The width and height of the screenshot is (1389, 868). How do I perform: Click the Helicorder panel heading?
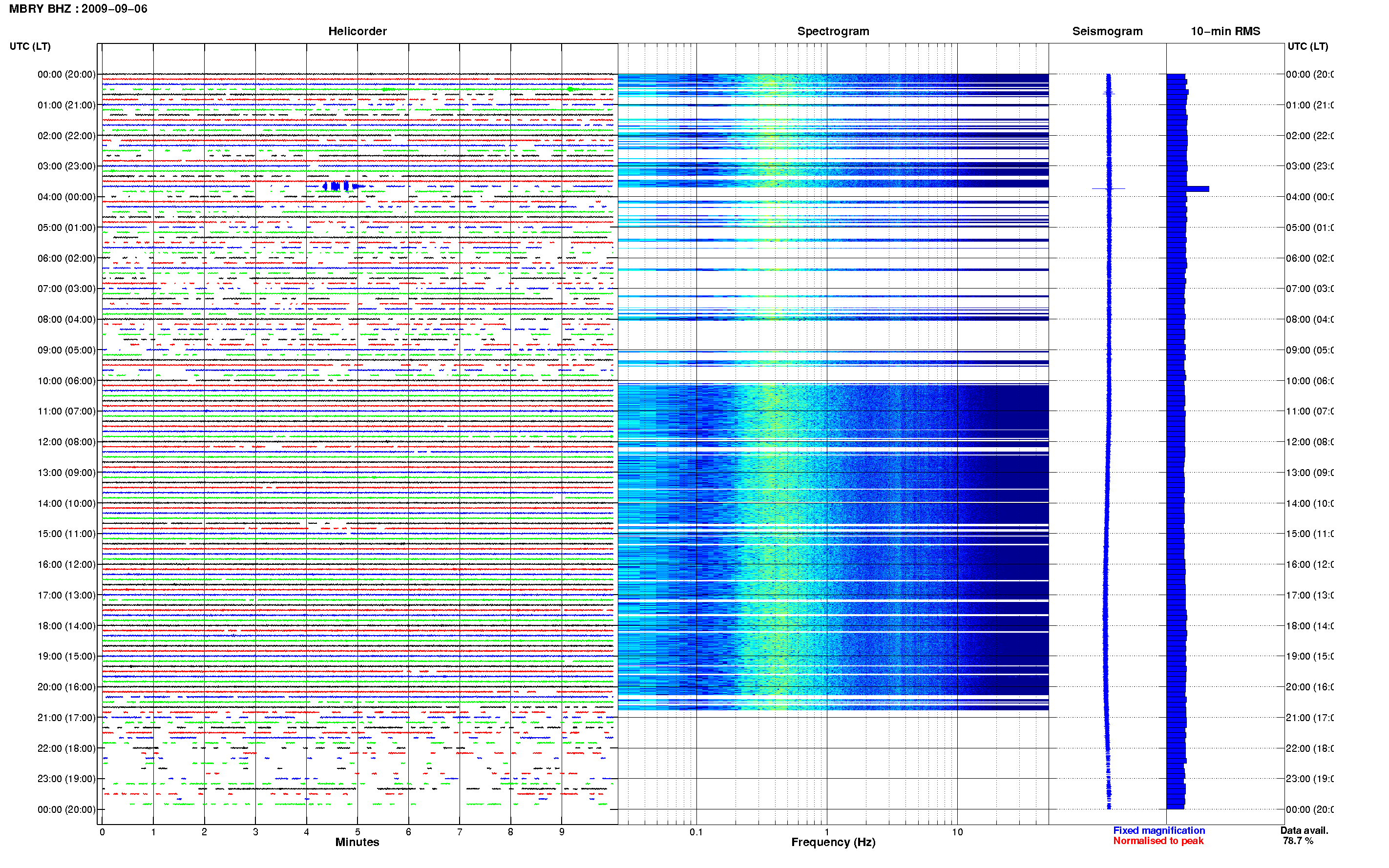click(357, 31)
